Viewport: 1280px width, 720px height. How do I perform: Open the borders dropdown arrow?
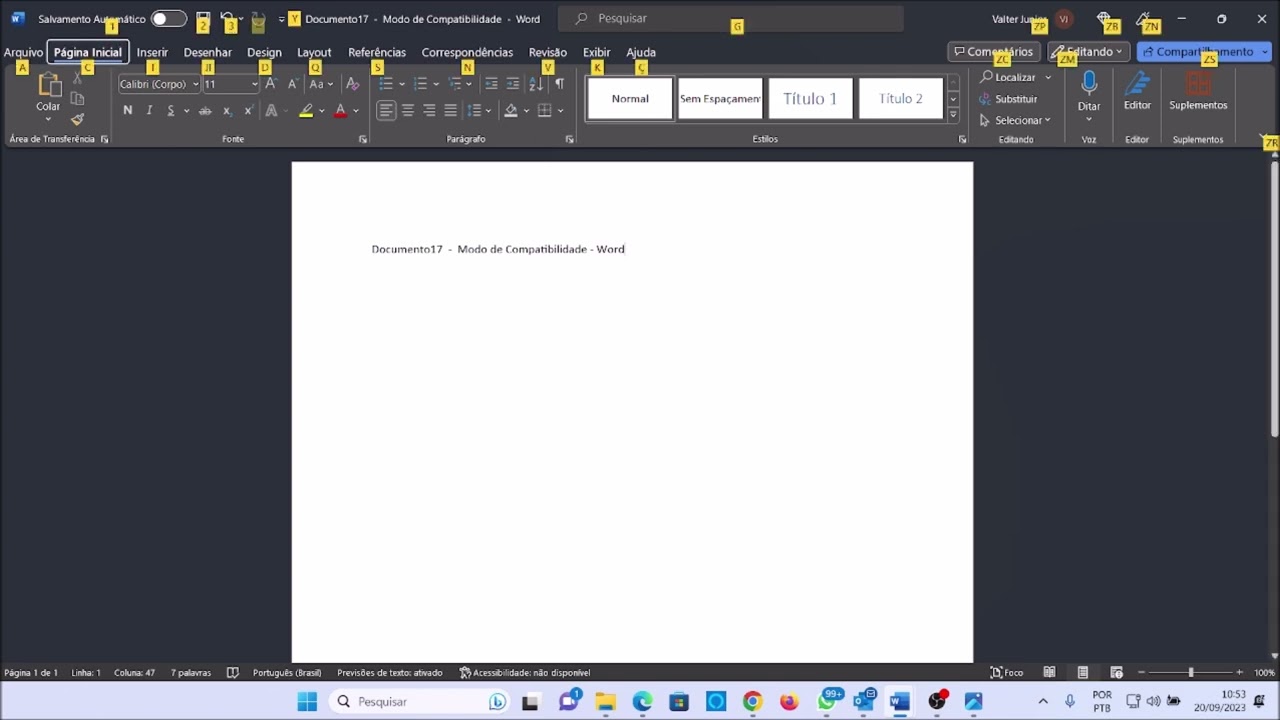[560, 111]
